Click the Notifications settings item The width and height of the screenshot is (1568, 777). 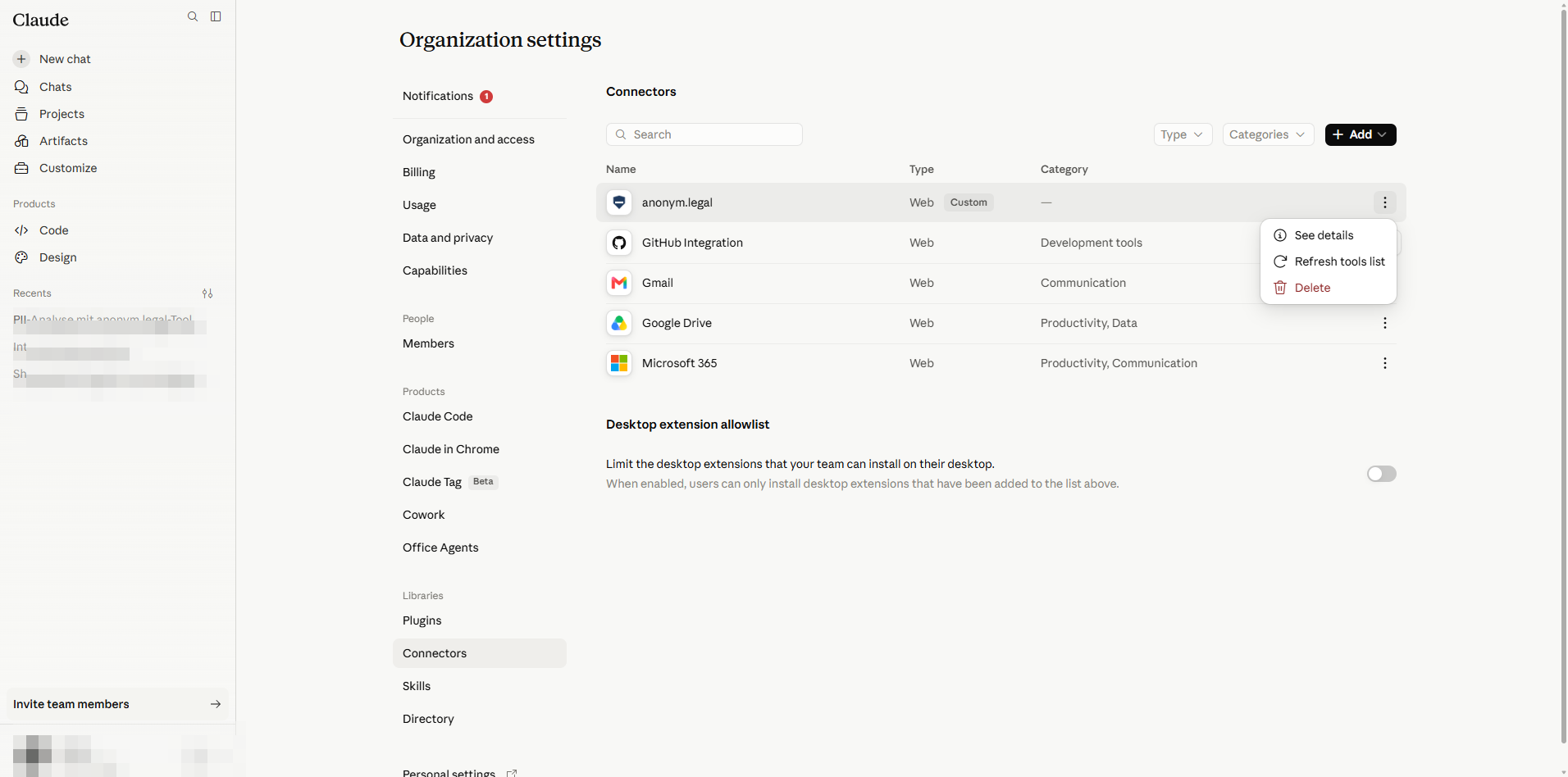tap(480, 96)
